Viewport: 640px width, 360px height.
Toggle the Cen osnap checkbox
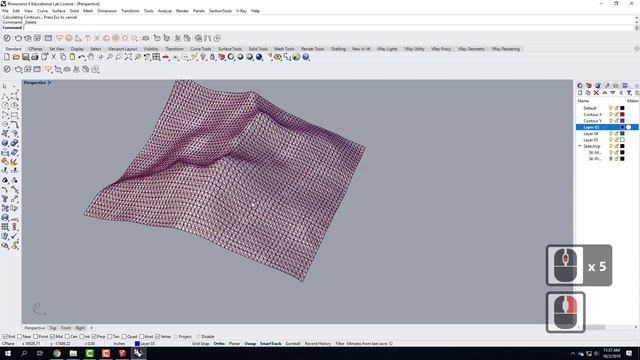(67, 337)
